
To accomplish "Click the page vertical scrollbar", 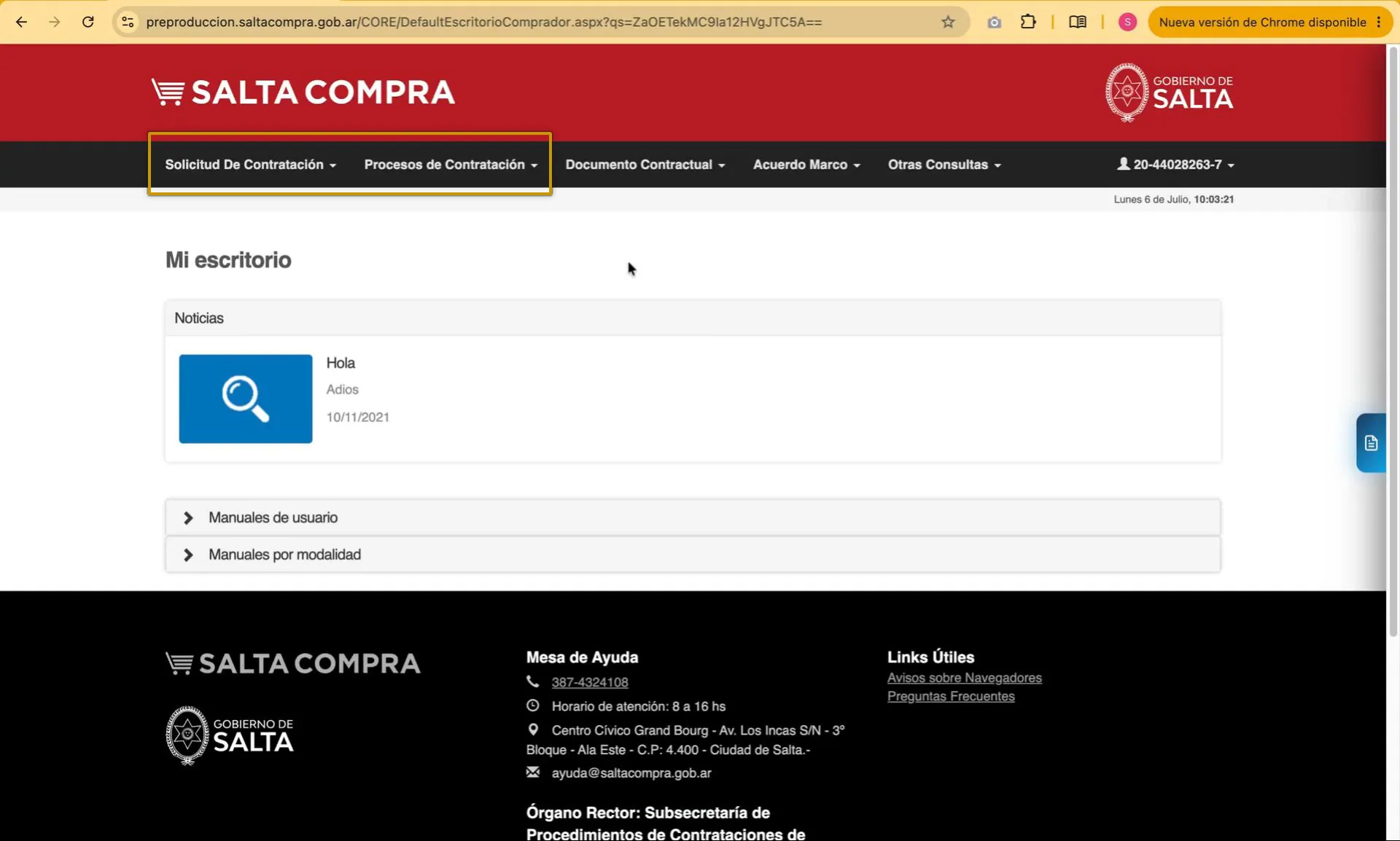I will click(x=1393, y=341).
